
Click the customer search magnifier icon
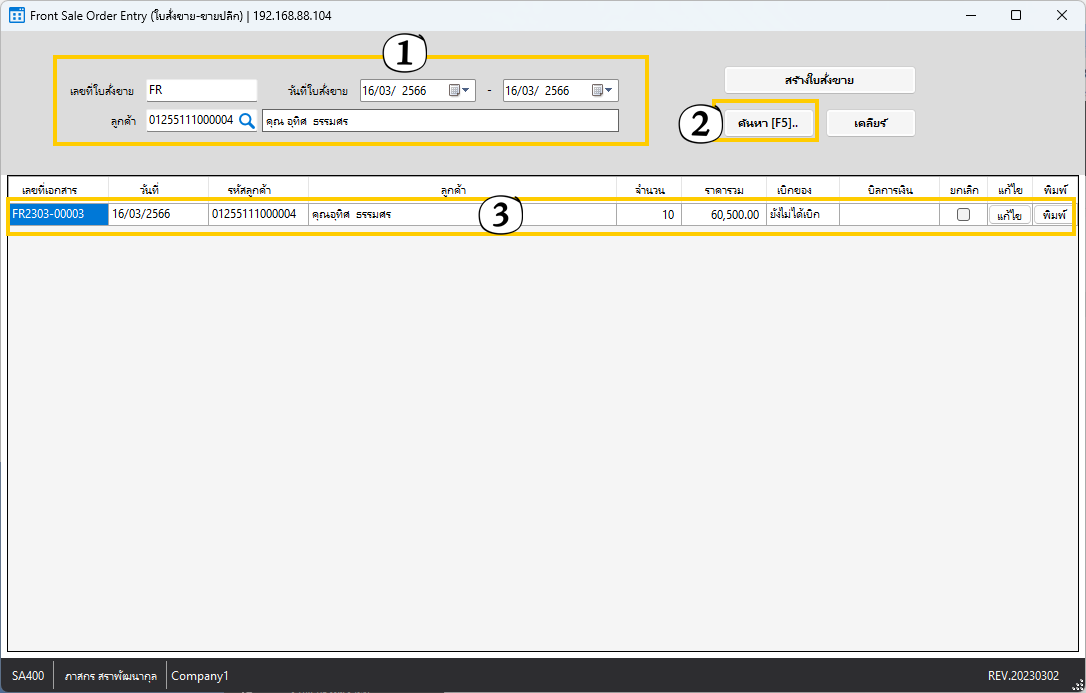[x=247, y=121]
